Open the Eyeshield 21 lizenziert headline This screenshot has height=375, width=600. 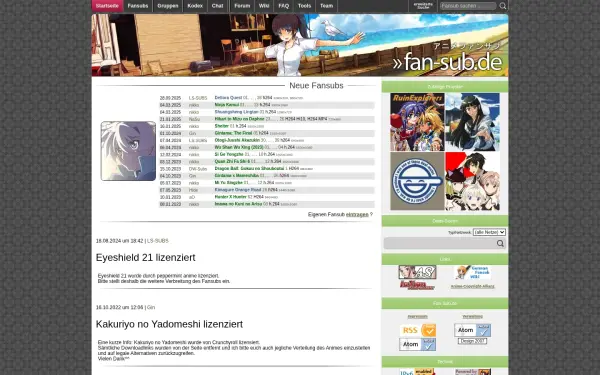pyautogui.click(x=145, y=258)
